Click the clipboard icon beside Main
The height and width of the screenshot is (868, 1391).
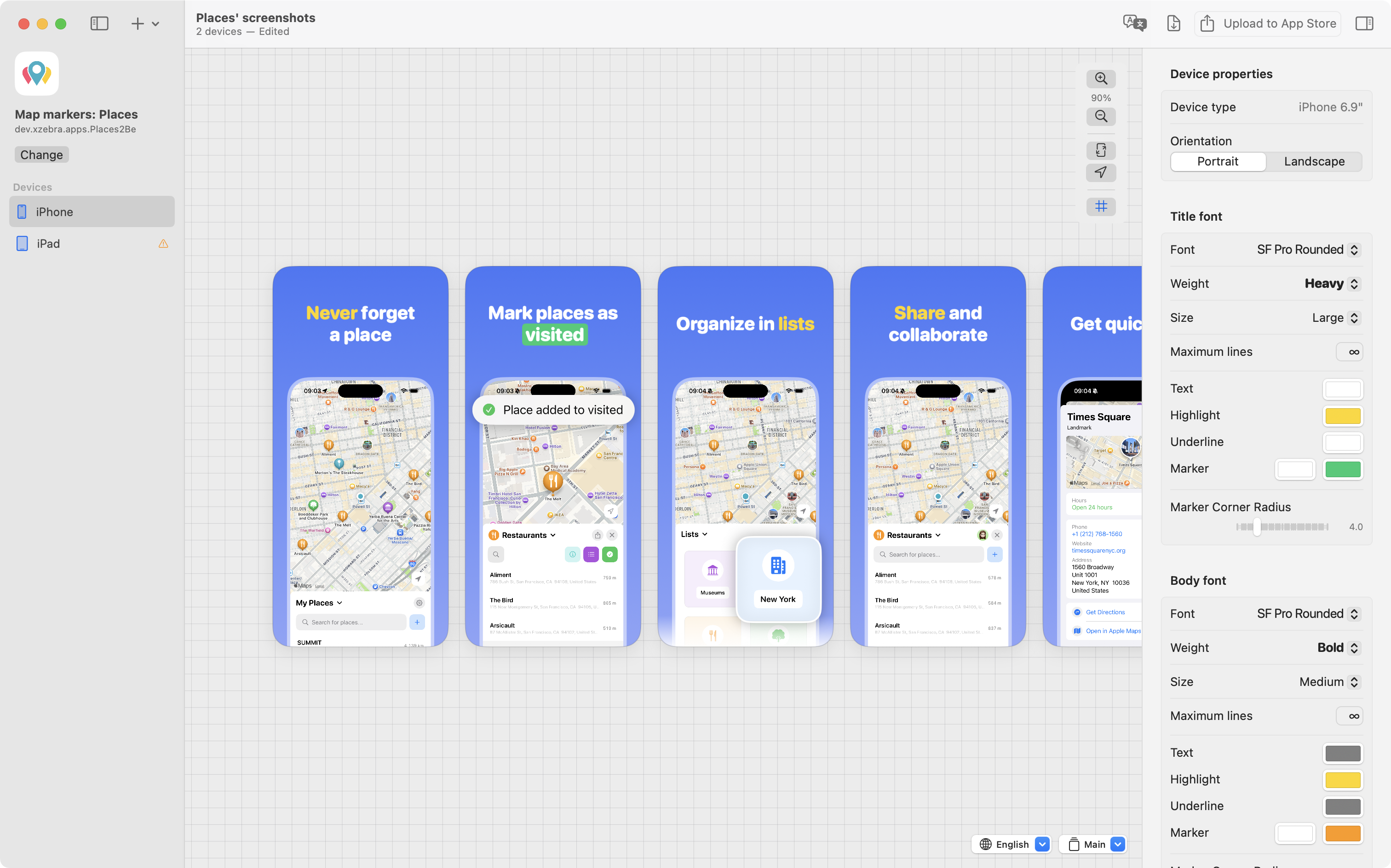tap(1074, 844)
